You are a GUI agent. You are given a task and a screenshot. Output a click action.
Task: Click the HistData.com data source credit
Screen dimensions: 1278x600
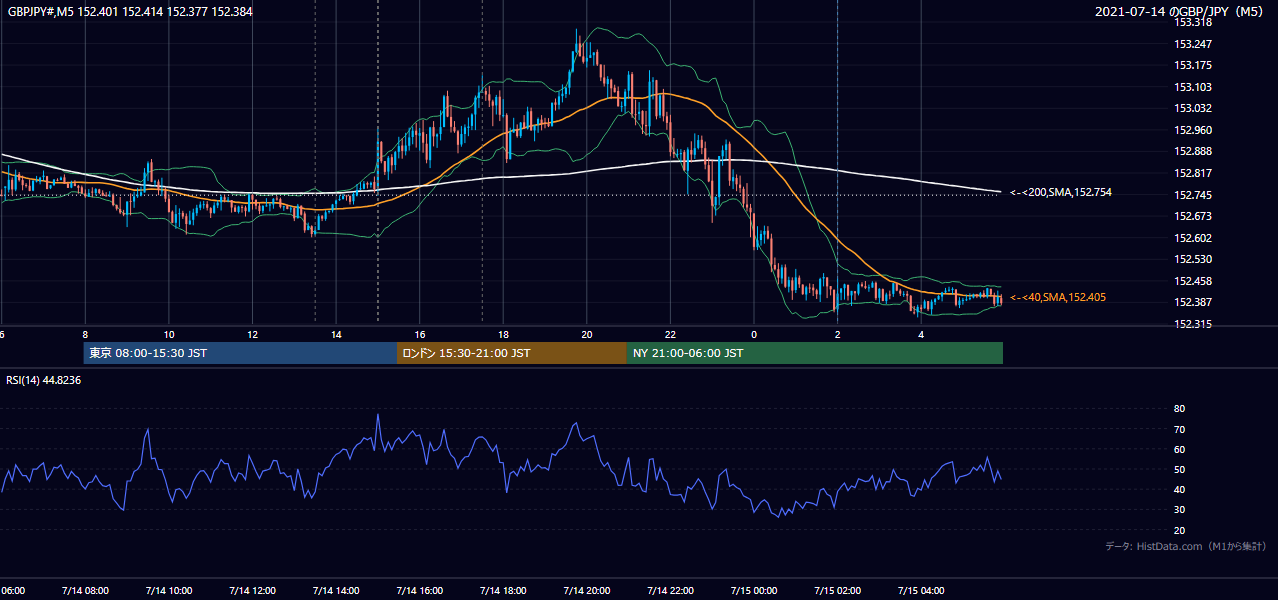(1185, 546)
